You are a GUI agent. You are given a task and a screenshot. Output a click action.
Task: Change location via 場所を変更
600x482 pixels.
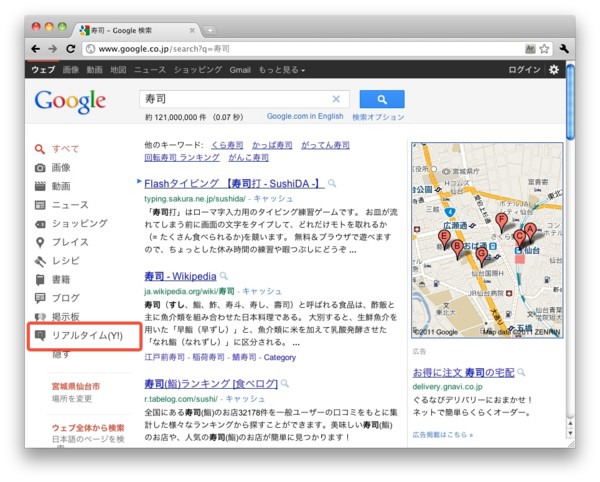pos(72,399)
